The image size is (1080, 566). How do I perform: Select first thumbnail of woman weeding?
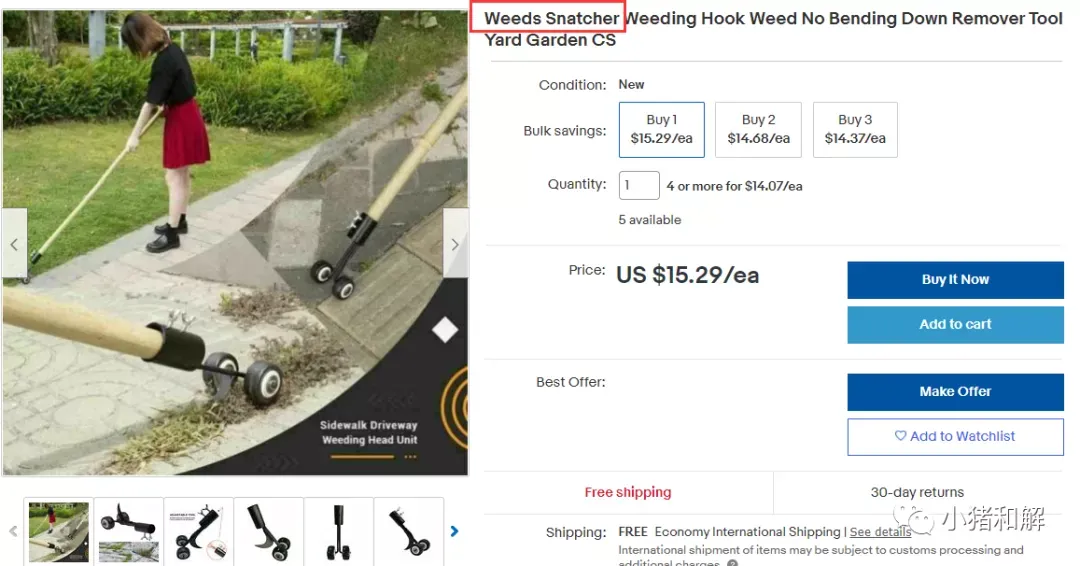pos(59,532)
